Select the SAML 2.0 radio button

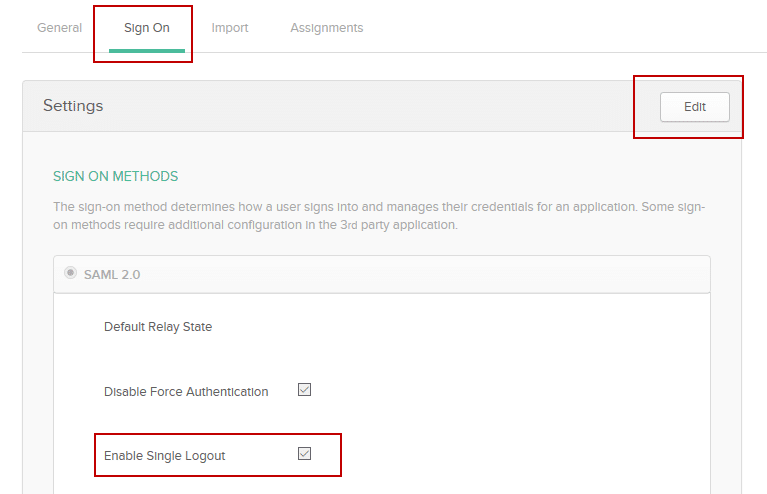pyautogui.click(x=71, y=273)
